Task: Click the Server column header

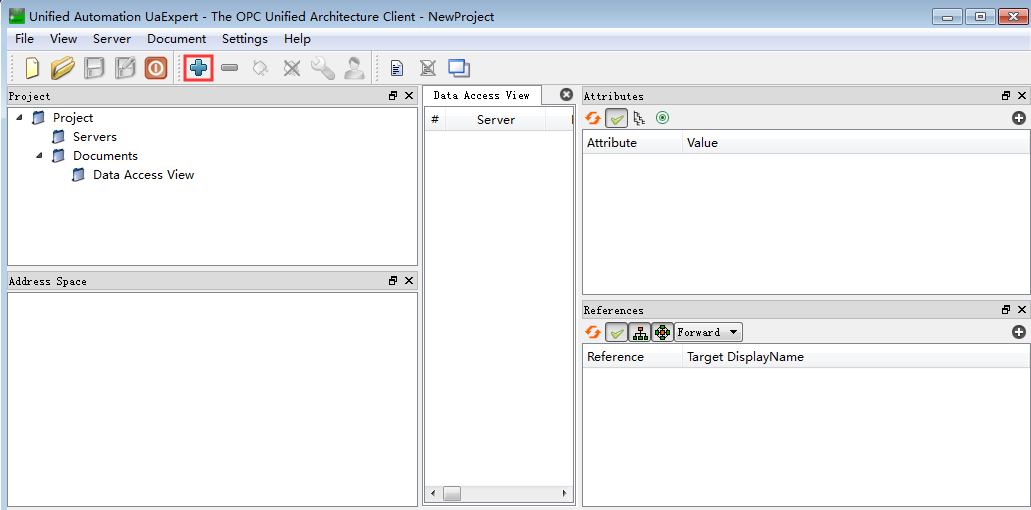Action: (496, 120)
